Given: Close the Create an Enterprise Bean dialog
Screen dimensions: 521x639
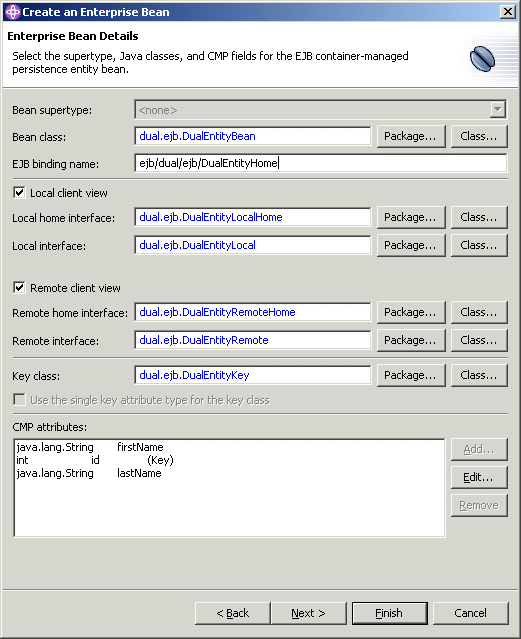Looking at the screenshot, I should coord(508,11).
